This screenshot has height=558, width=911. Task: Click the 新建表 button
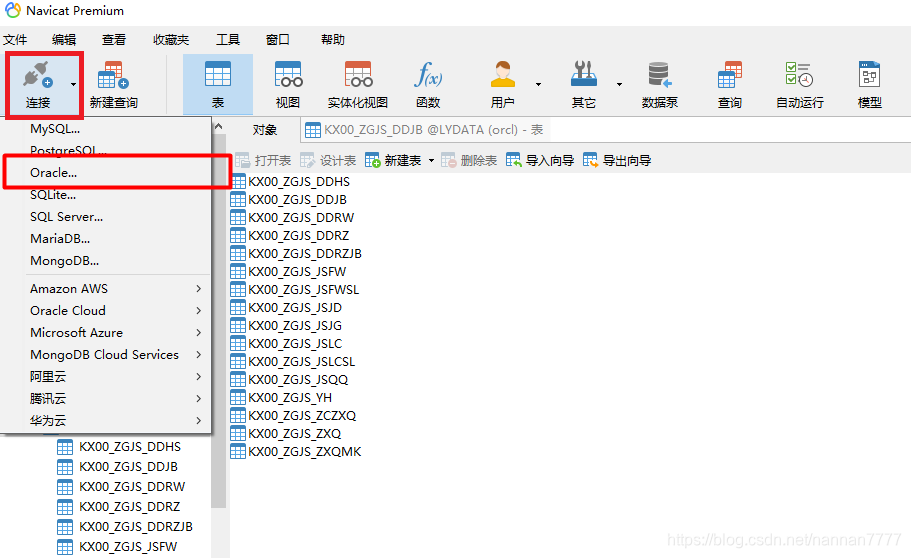pyautogui.click(x=393, y=160)
